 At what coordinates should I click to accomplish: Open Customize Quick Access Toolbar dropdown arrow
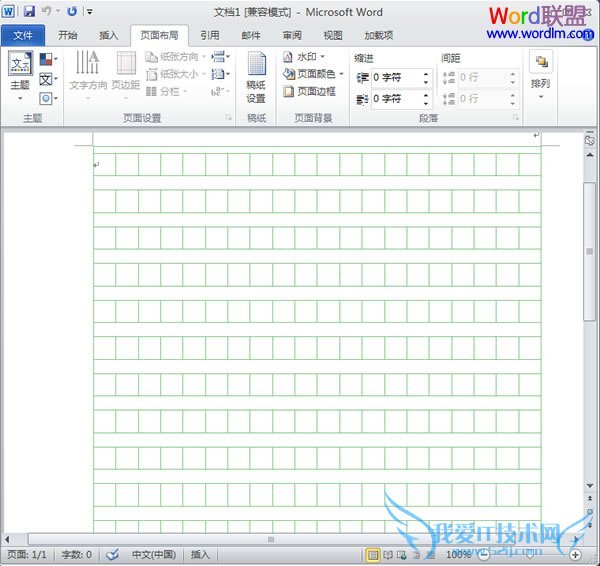click(90, 12)
